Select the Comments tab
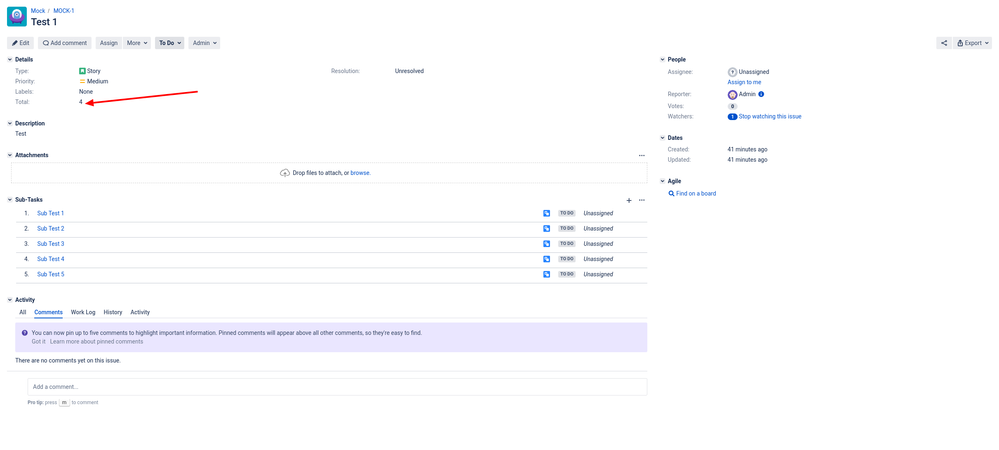 48,312
